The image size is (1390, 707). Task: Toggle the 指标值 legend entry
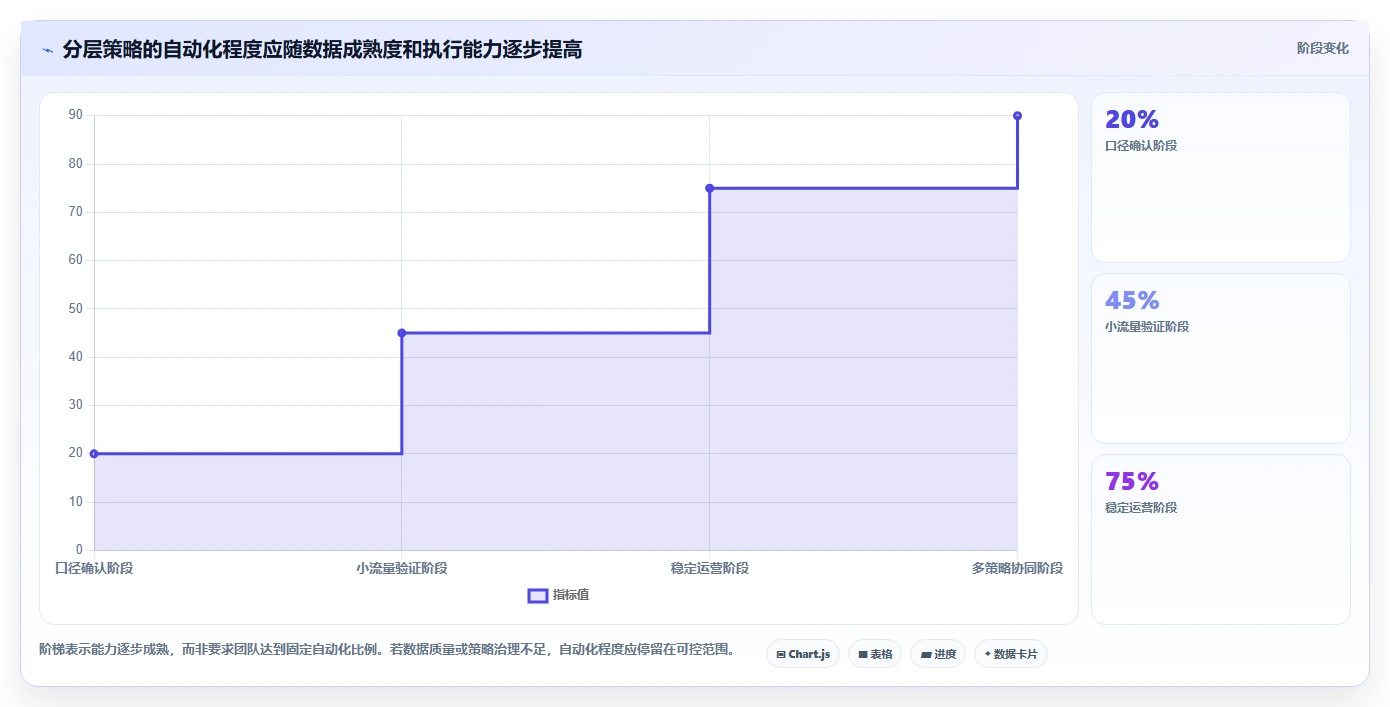tap(559, 595)
